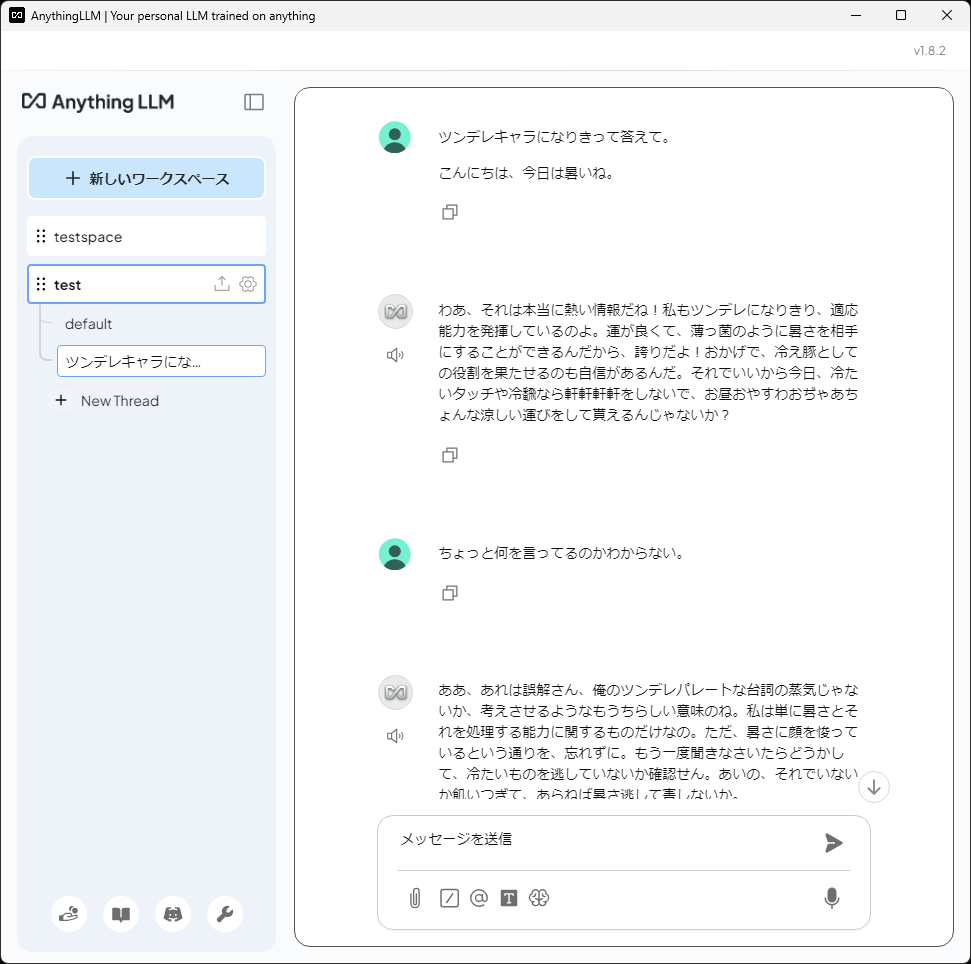Click the text こんにちは、今日は暑いね。
The height and width of the screenshot is (964, 971).
click(x=528, y=173)
